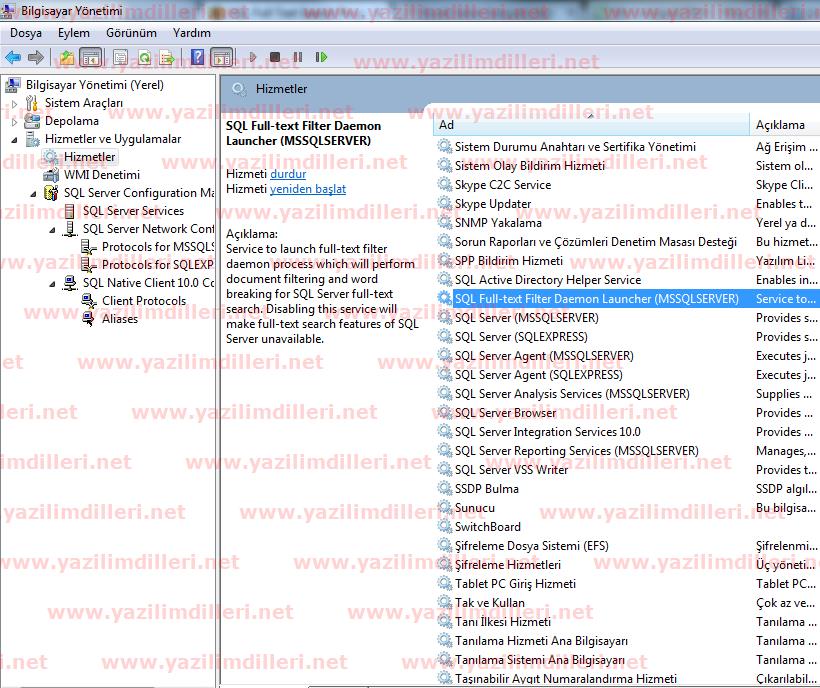Click the Restart Service icon
The width and height of the screenshot is (820, 688).
pos(320,57)
